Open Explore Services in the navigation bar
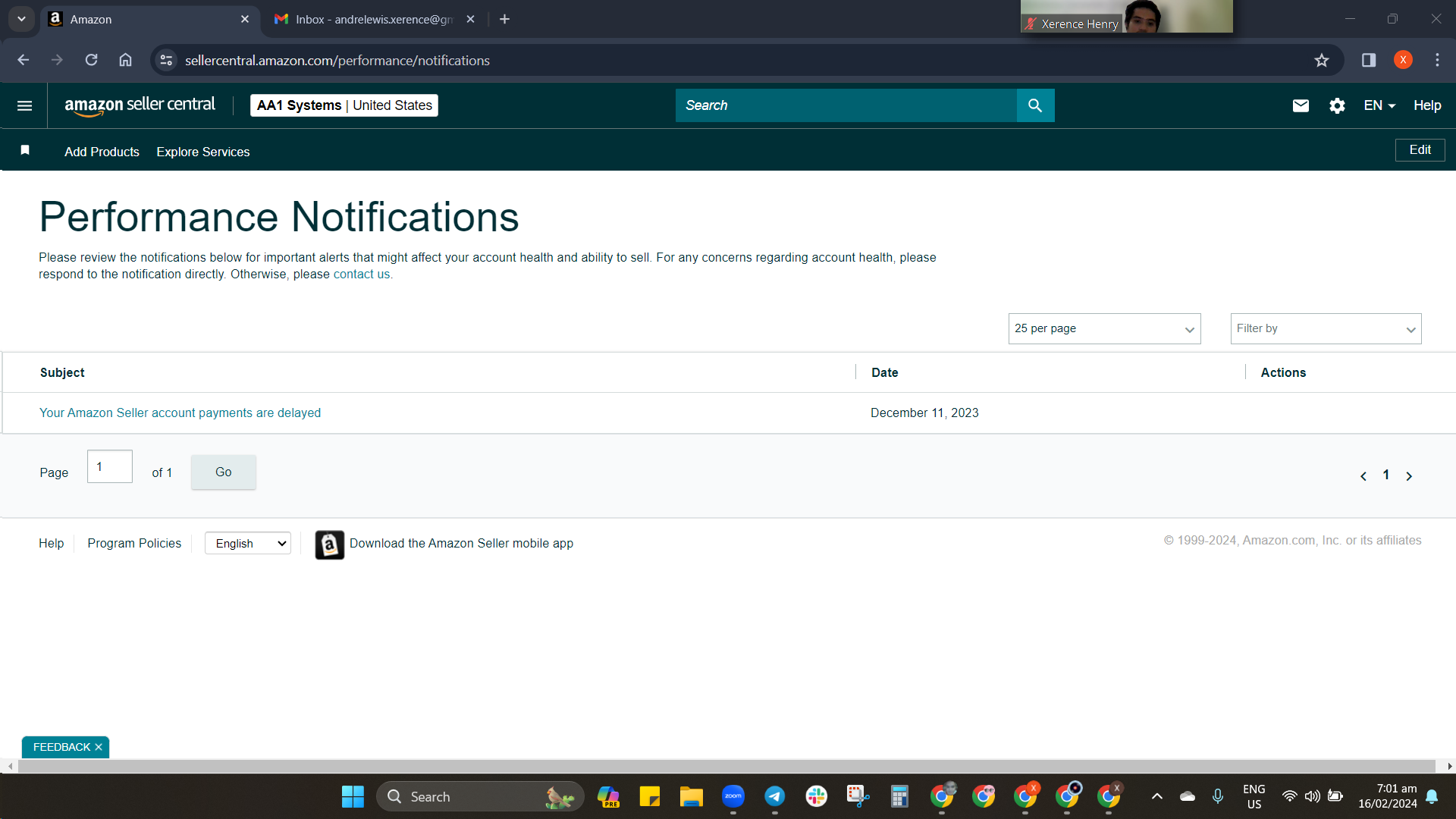Image resolution: width=1456 pixels, height=819 pixels. click(203, 152)
